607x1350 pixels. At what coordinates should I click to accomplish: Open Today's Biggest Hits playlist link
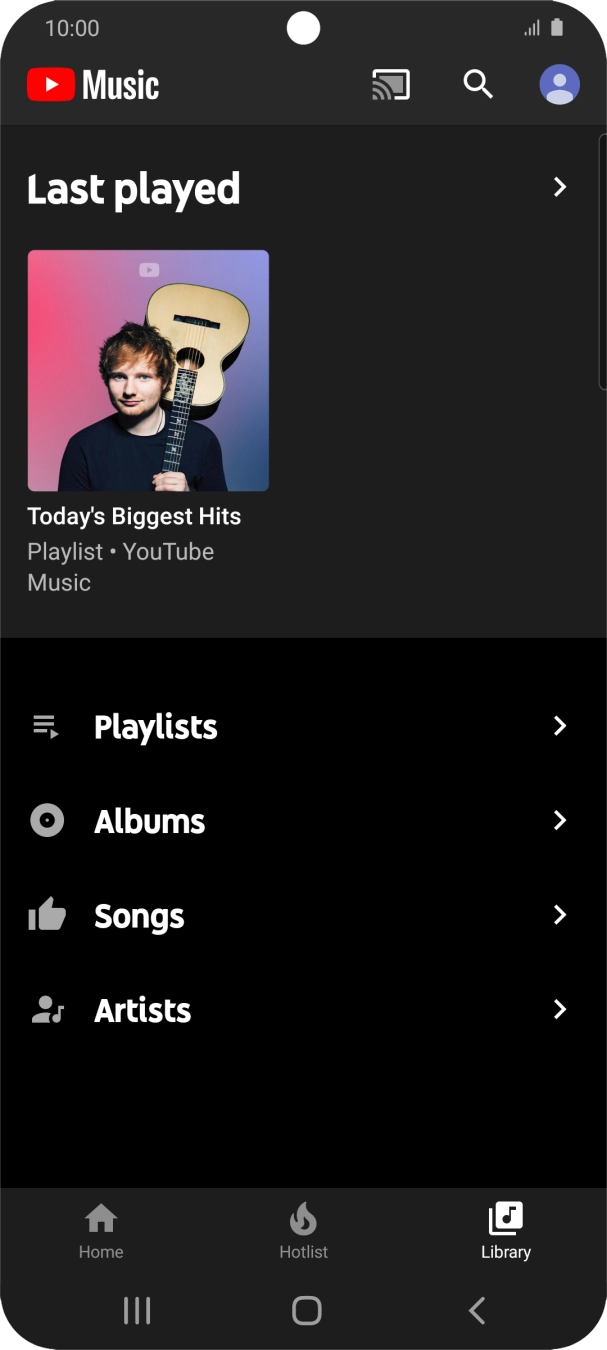[x=134, y=516]
